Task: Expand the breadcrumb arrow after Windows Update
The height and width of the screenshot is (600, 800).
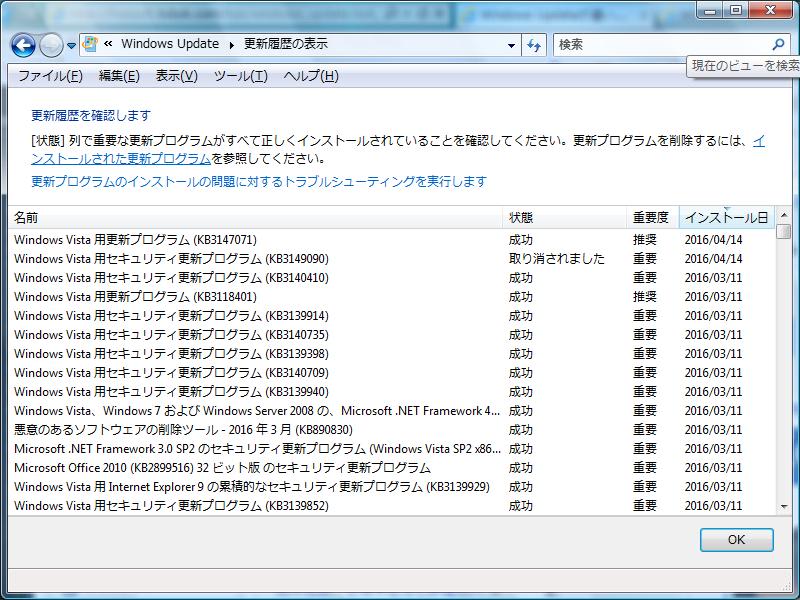Action: [x=231, y=45]
